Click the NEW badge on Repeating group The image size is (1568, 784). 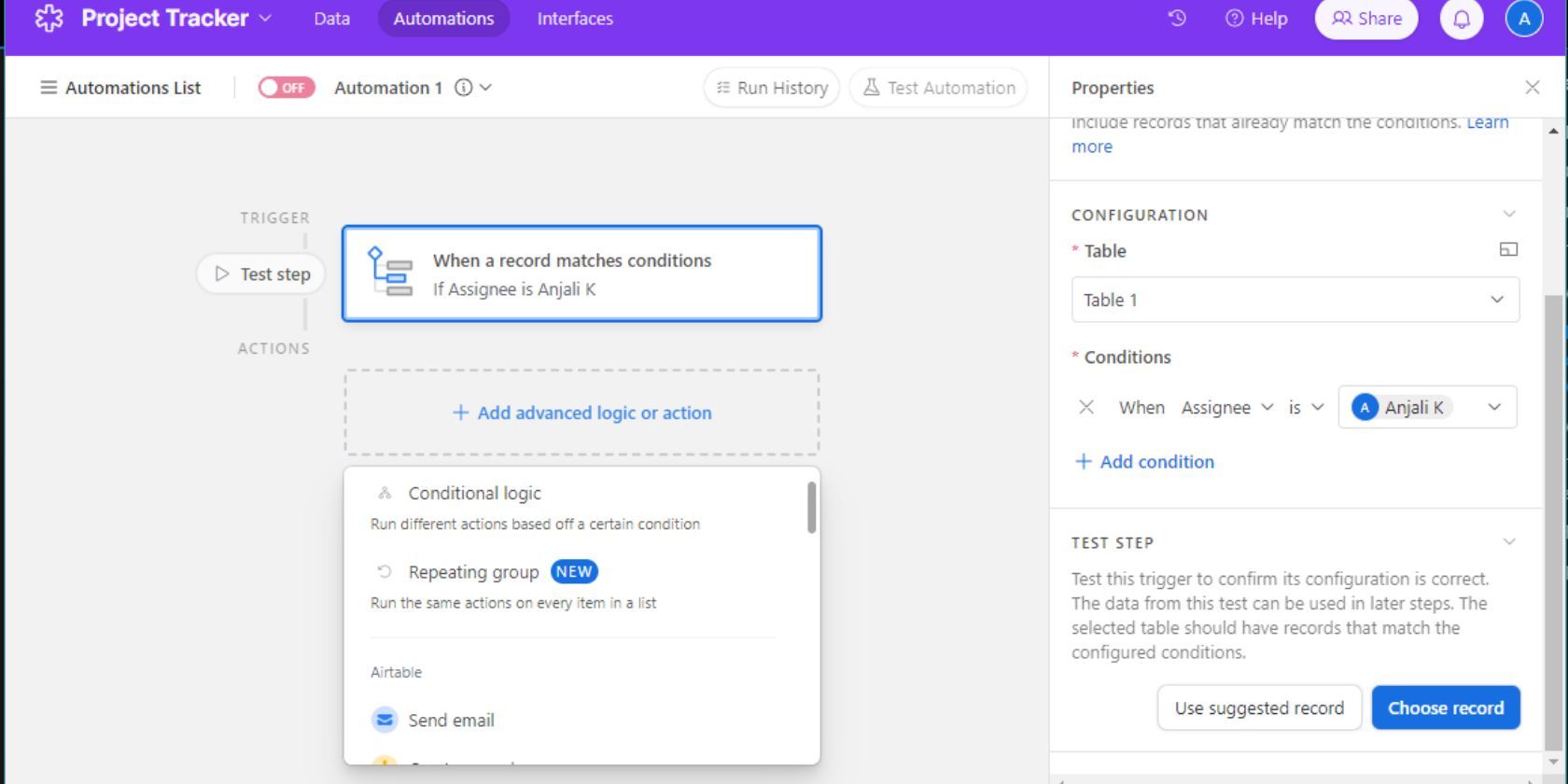574,571
